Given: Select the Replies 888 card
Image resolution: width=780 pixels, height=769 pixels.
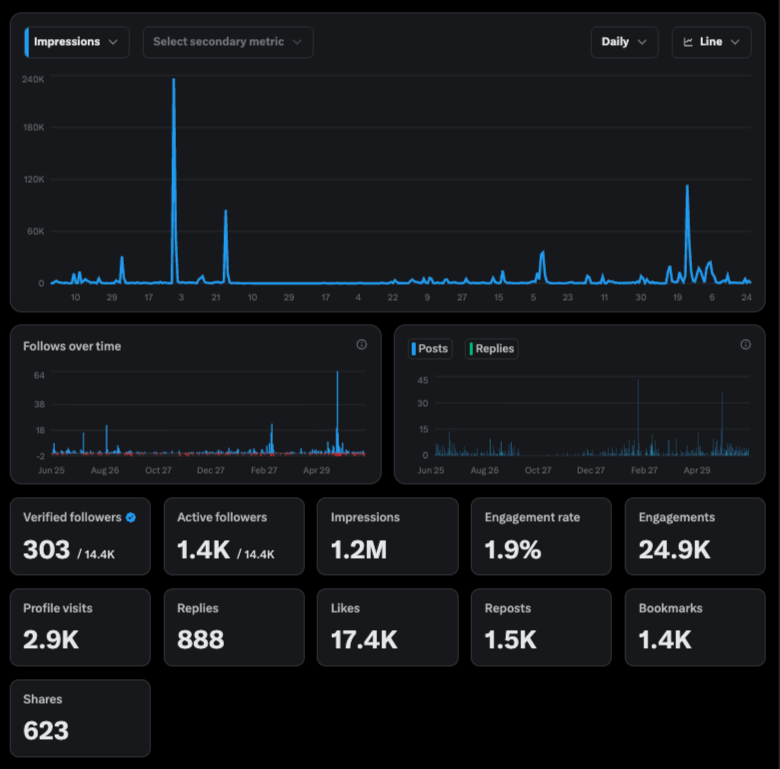Looking at the screenshot, I should (x=234, y=627).
